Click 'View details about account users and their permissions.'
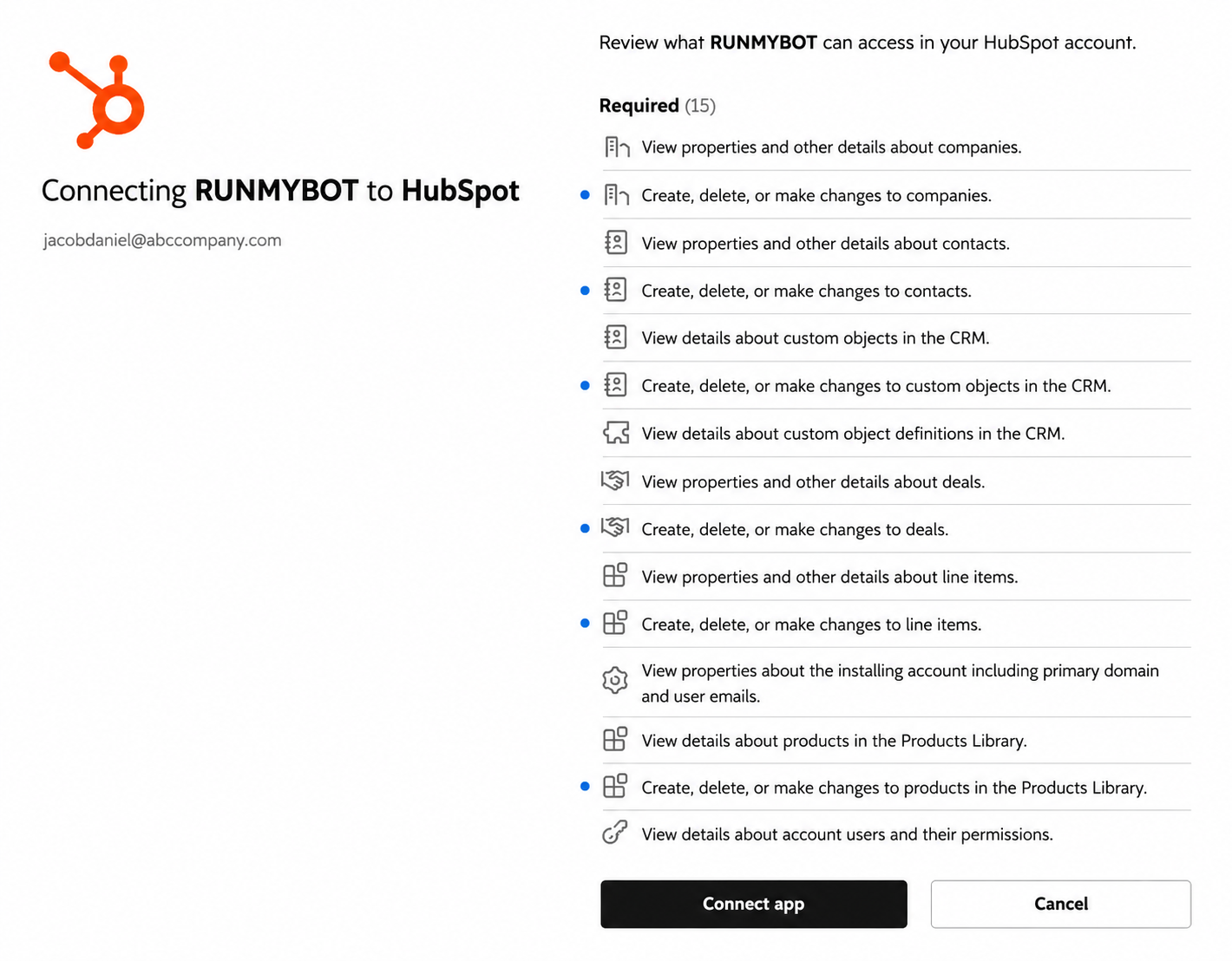The height and width of the screenshot is (961, 1232). 847,834
